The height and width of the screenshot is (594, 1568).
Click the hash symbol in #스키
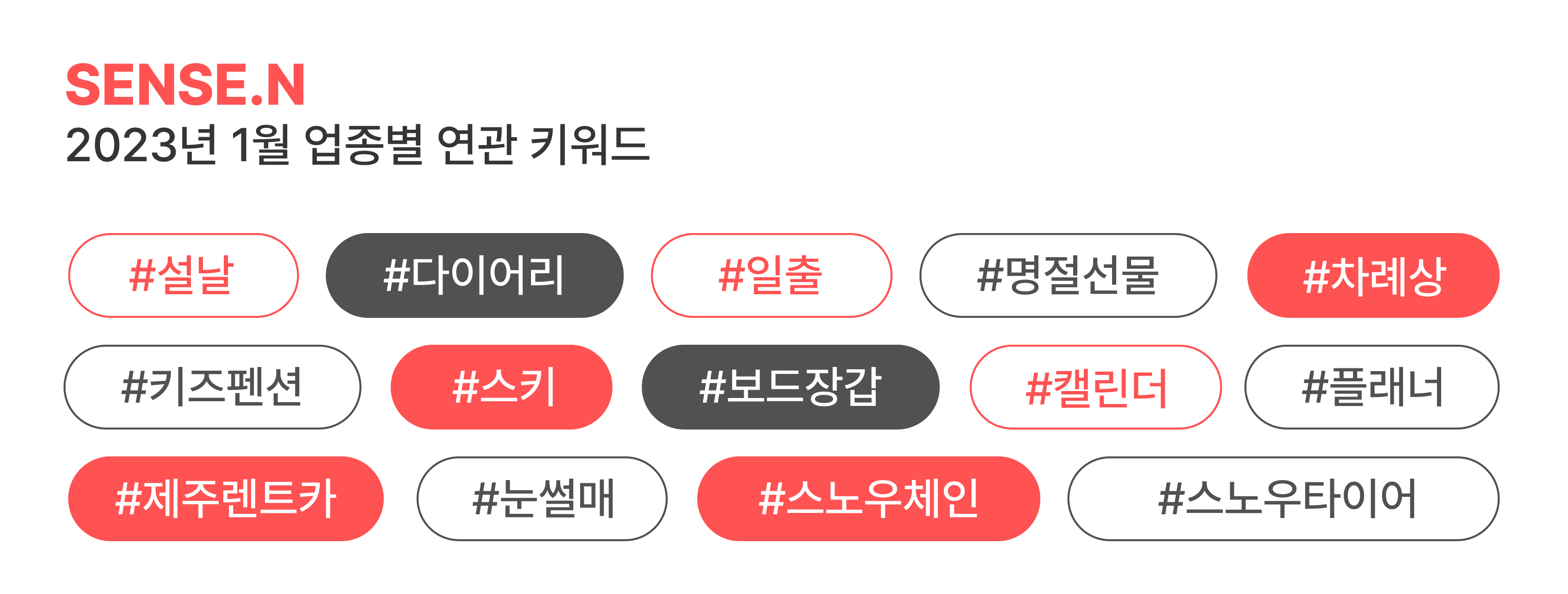[x=466, y=388]
